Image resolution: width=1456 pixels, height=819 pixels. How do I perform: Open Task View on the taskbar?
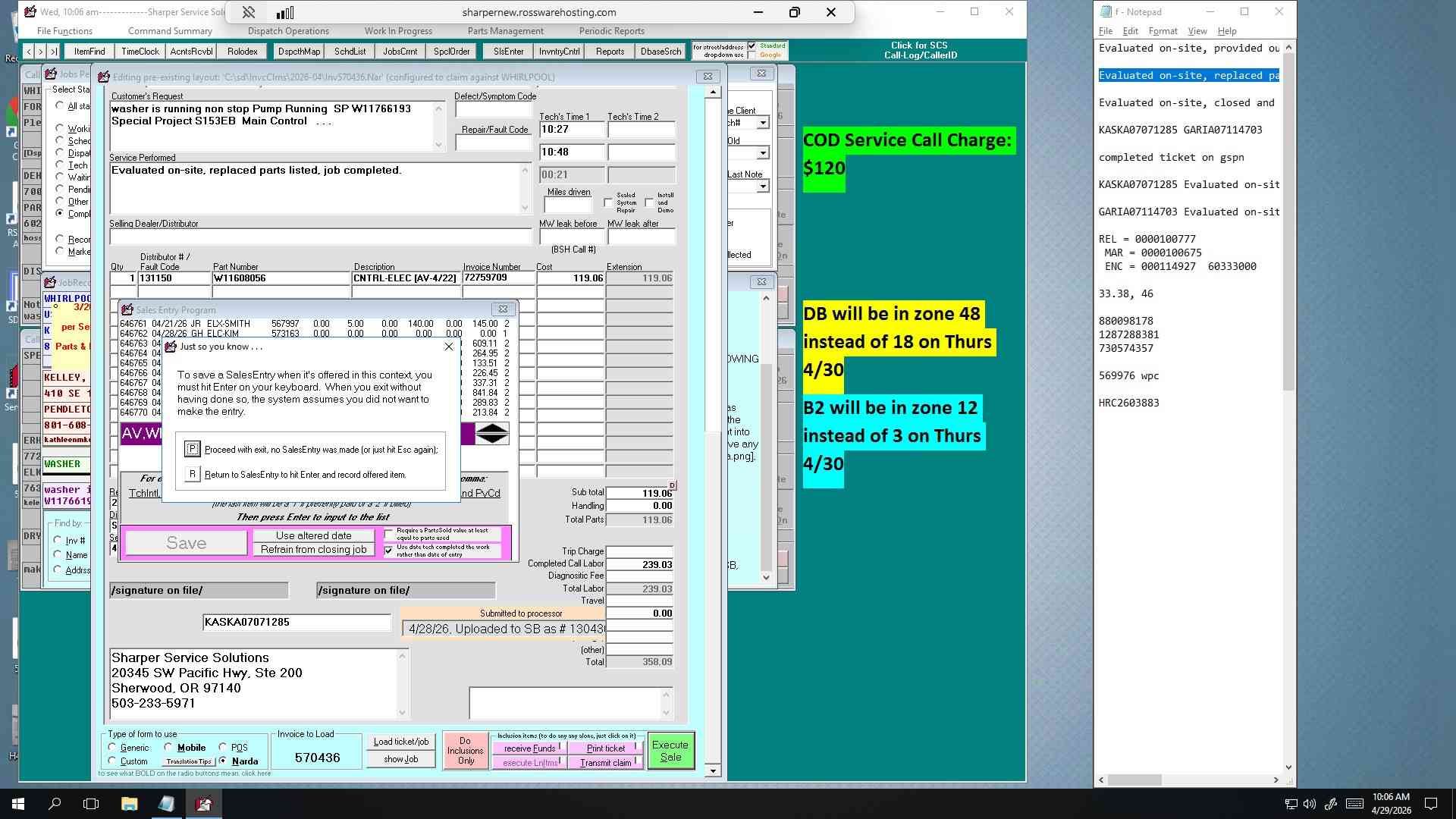coord(91,804)
